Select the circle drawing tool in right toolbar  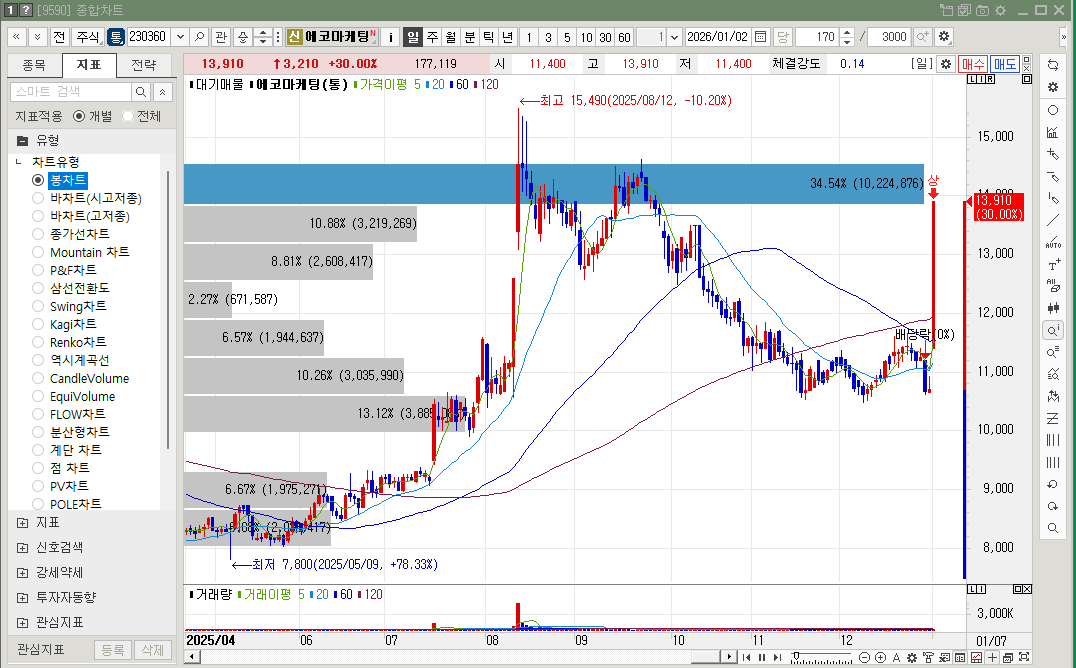pyautogui.click(x=1053, y=110)
